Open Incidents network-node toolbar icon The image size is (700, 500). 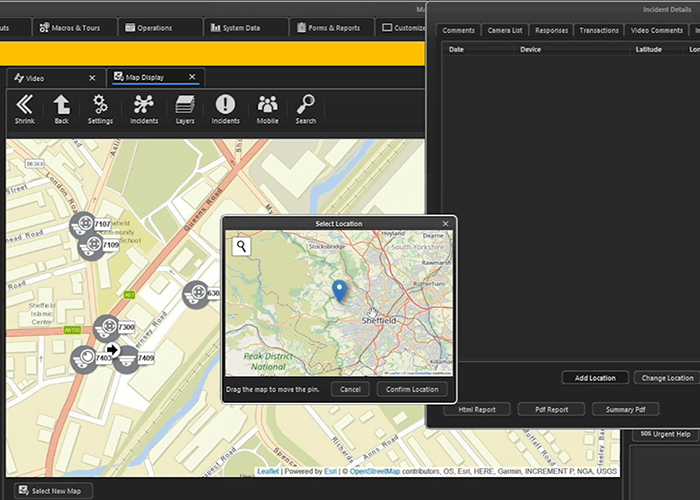point(144,109)
